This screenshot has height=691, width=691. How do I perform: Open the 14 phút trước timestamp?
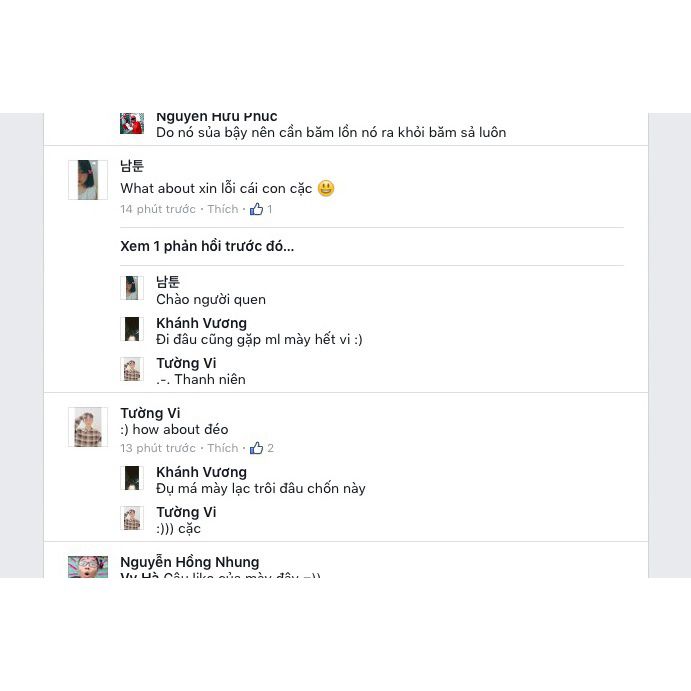tap(158, 209)
